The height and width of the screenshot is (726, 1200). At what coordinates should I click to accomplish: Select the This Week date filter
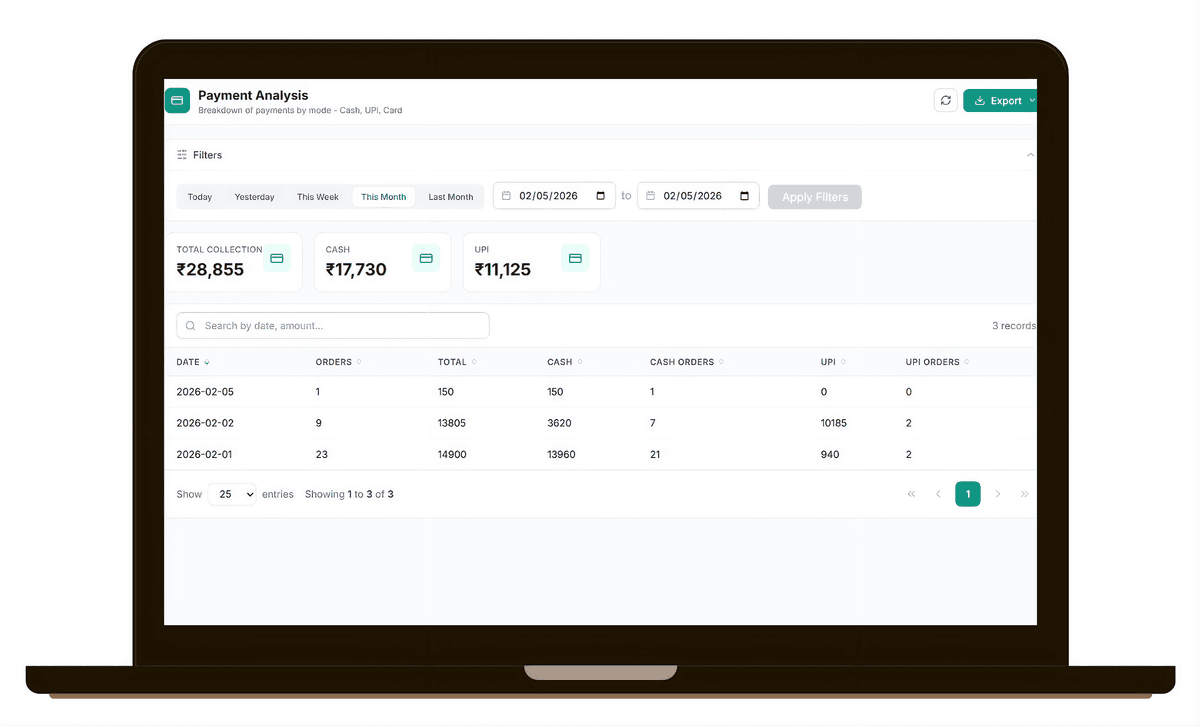pyautogui.click(x=317, y=196)
